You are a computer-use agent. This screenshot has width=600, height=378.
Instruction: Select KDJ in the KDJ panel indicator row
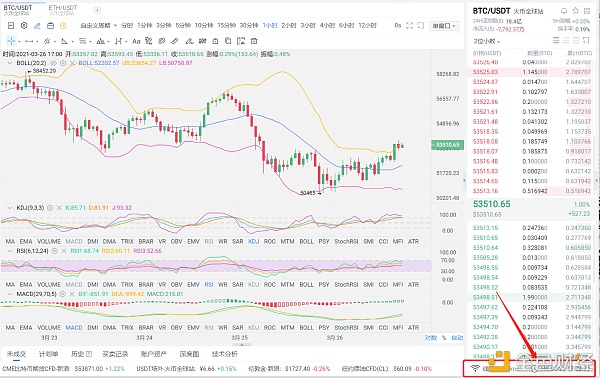click(x=253, y=241)
